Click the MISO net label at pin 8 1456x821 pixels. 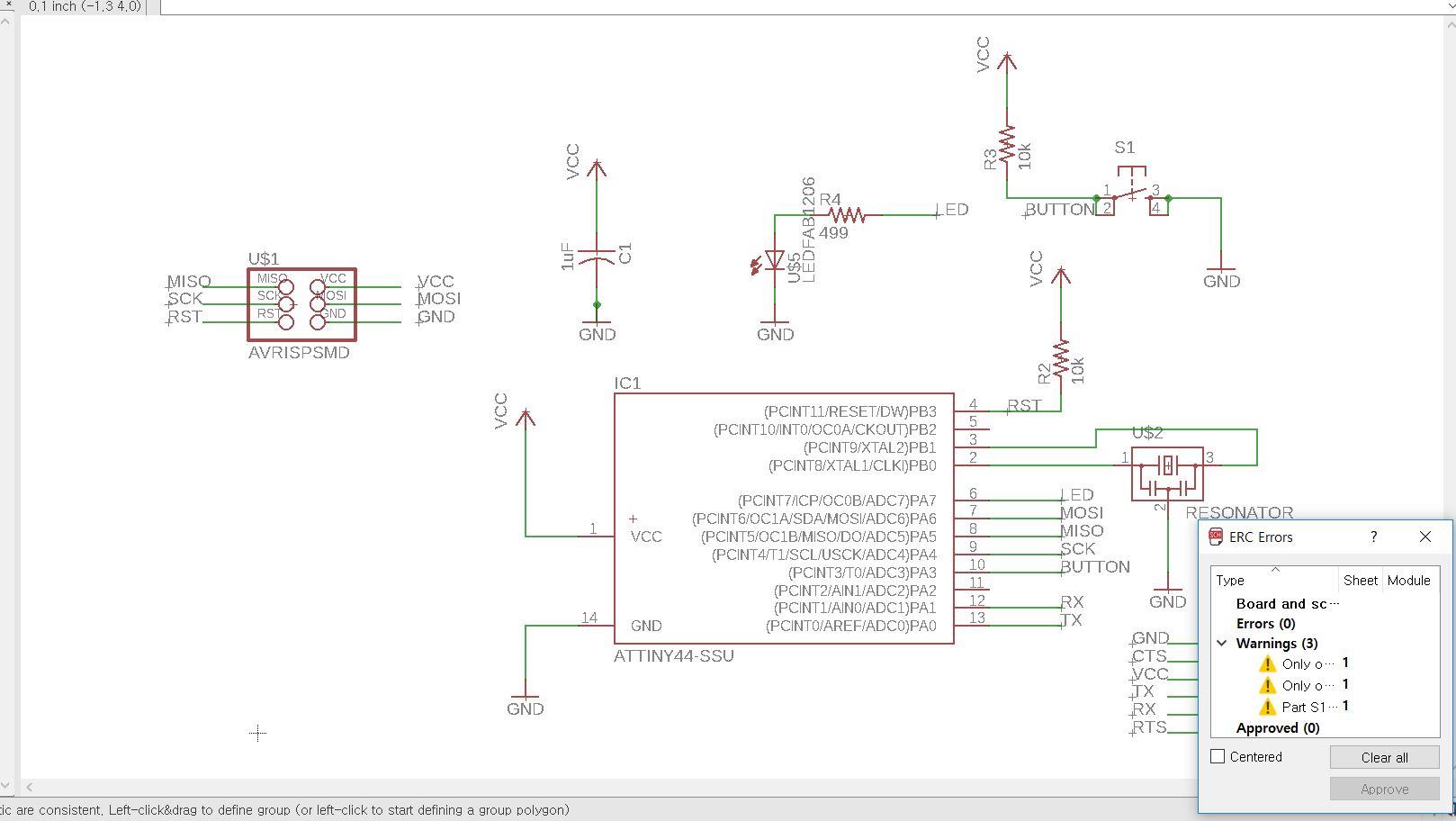1082,530
